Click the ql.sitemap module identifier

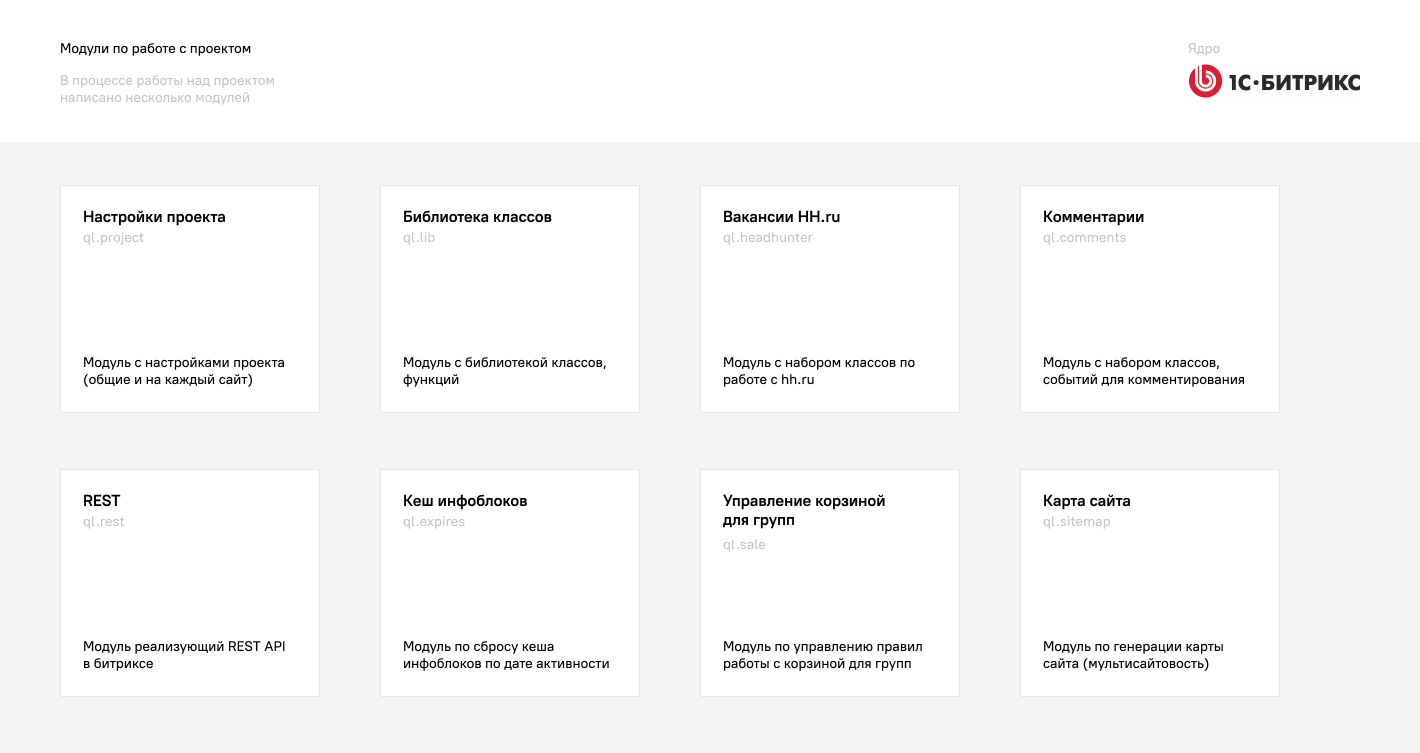[1076, 522]
